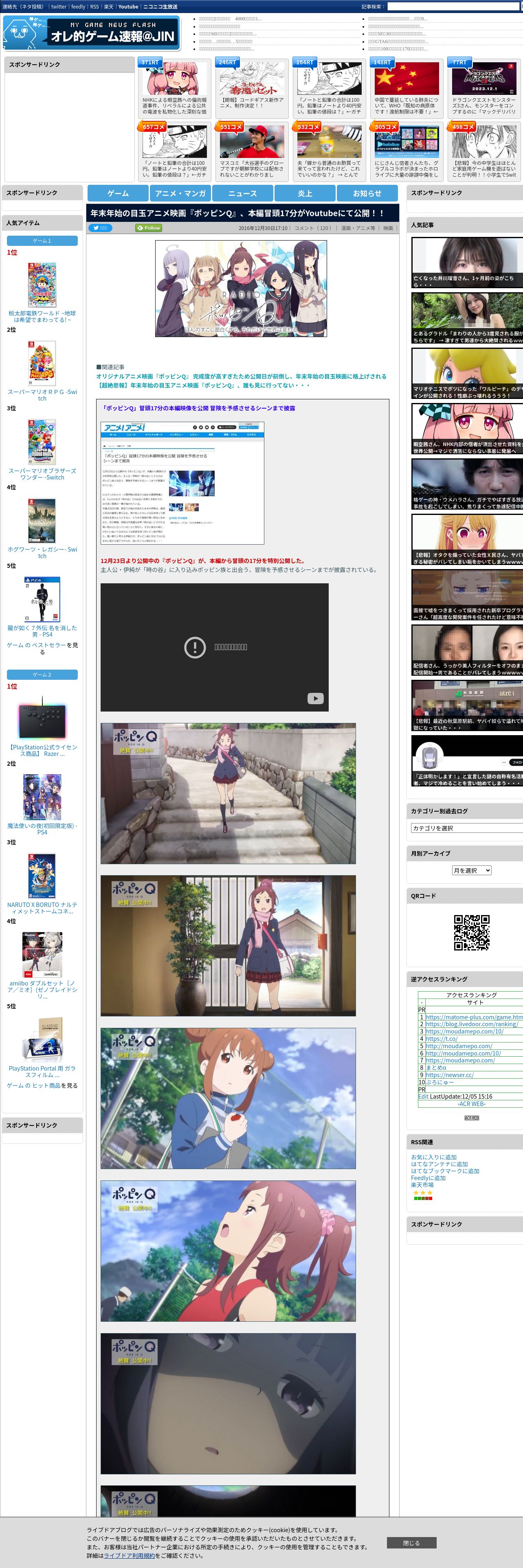Click the 657コメ comment badge
523x1568 pixels.
pos(153,127)
